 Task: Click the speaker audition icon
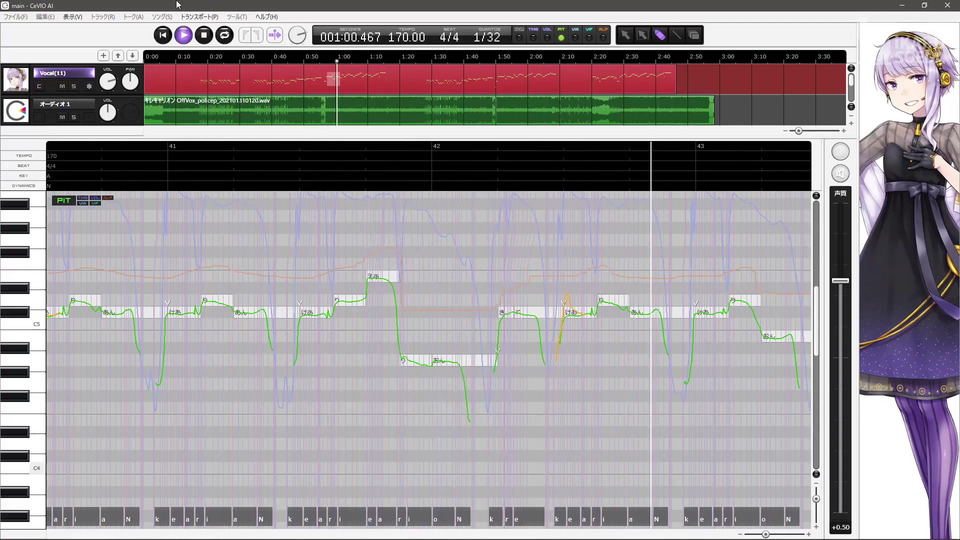tap(840, 173)
